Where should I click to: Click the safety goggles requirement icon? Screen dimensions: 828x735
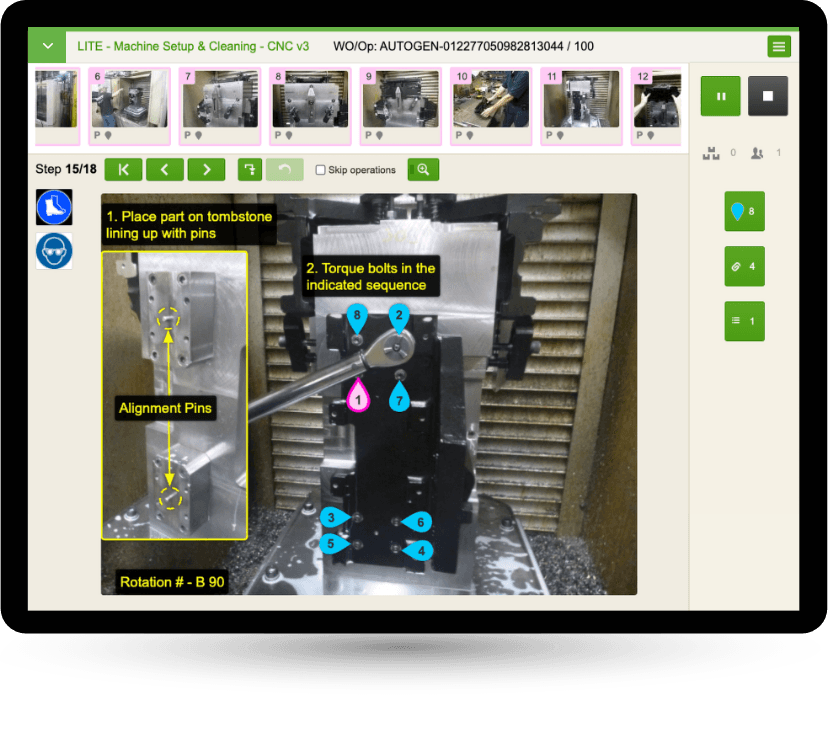55,250
